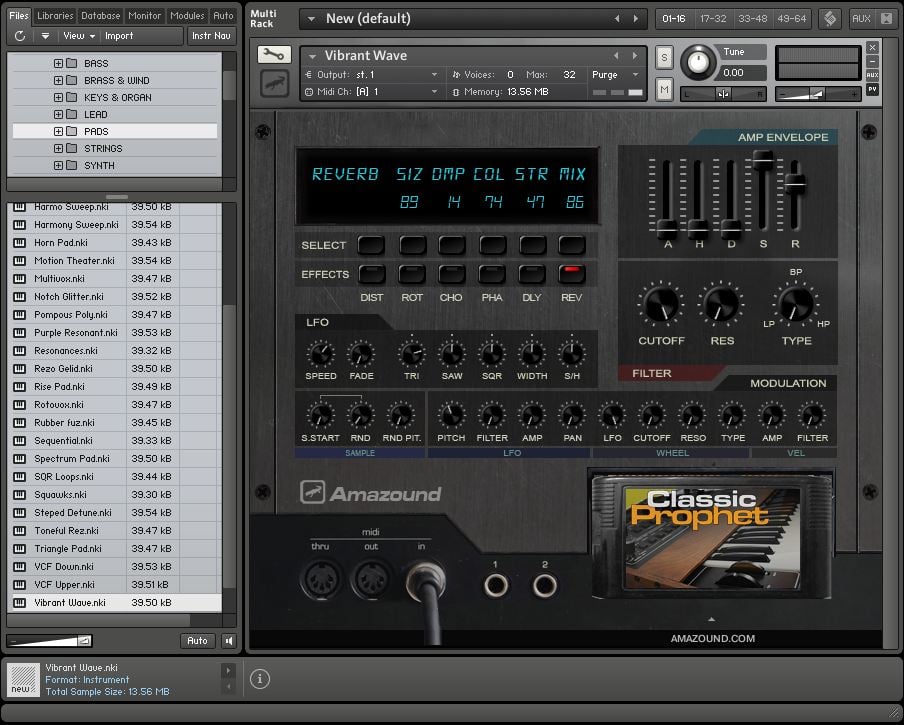Click the Sustain slider in Amp Envelope

coord(763,160)
